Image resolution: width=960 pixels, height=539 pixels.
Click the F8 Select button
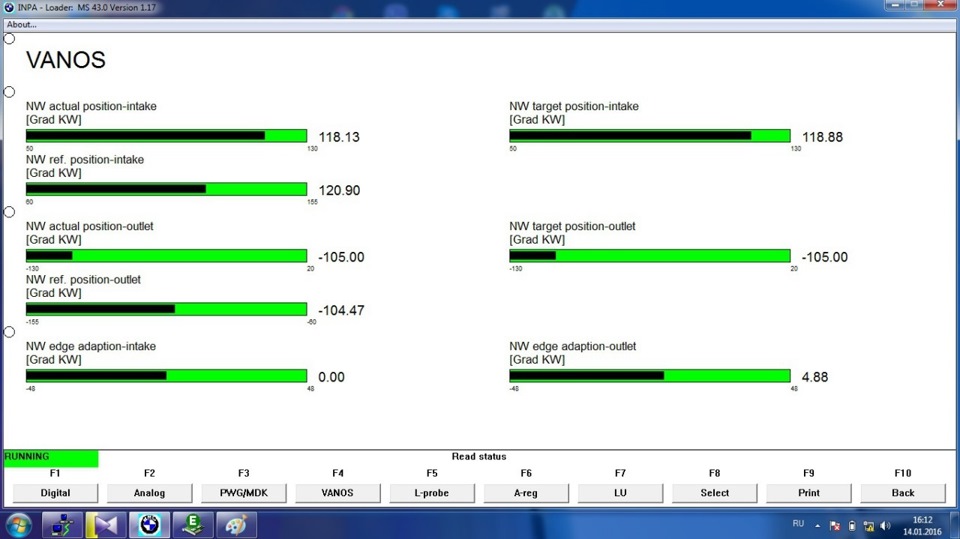(715, 493)
